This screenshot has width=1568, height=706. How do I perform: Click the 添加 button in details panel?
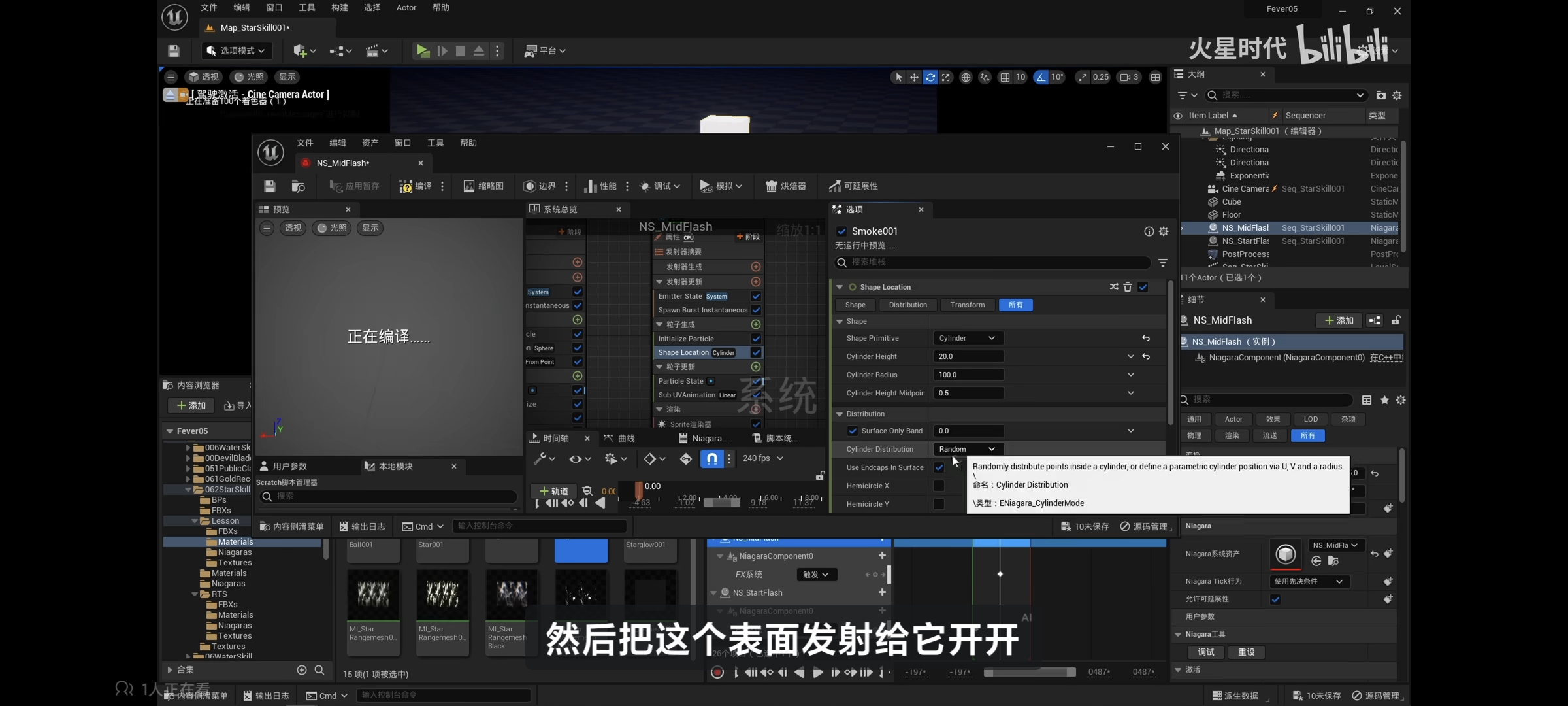pos(1338,320)
